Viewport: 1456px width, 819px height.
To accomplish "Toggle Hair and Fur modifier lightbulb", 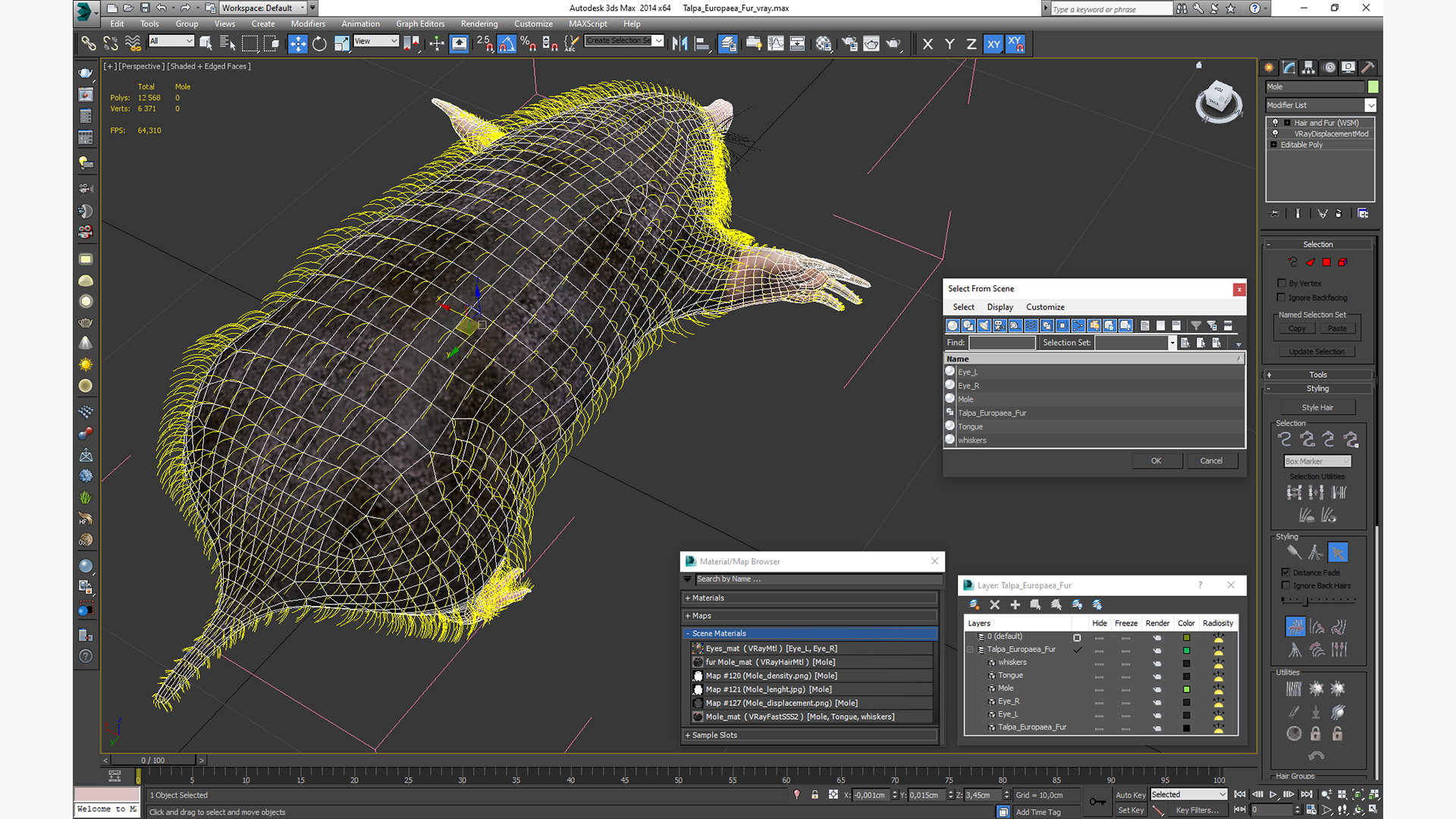I will pyautogui.click(x=1276, y=123).
